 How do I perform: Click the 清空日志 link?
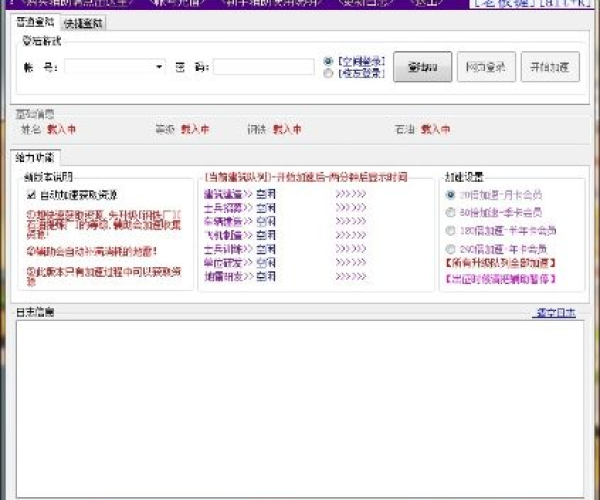coord(554,313)
